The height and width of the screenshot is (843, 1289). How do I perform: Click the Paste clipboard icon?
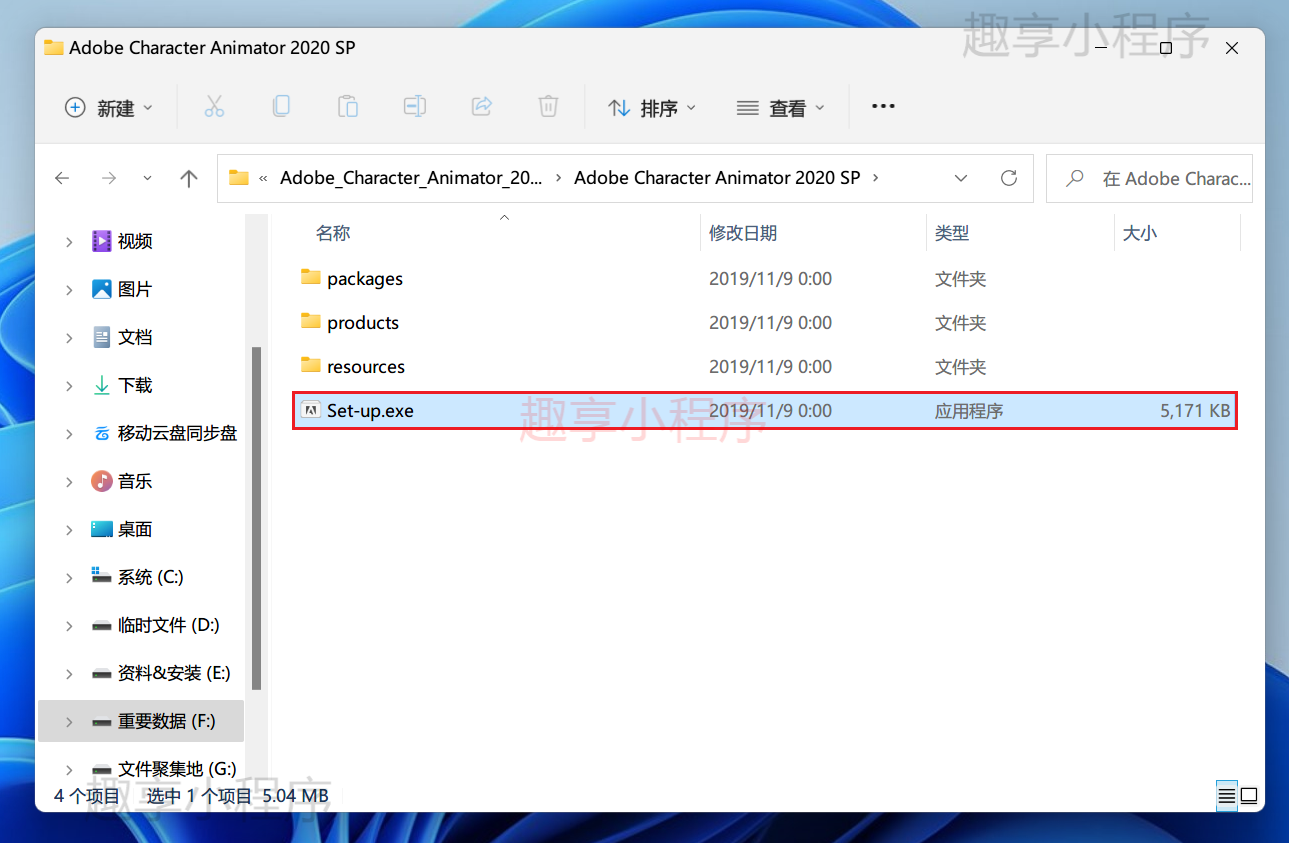pos(348,107)
